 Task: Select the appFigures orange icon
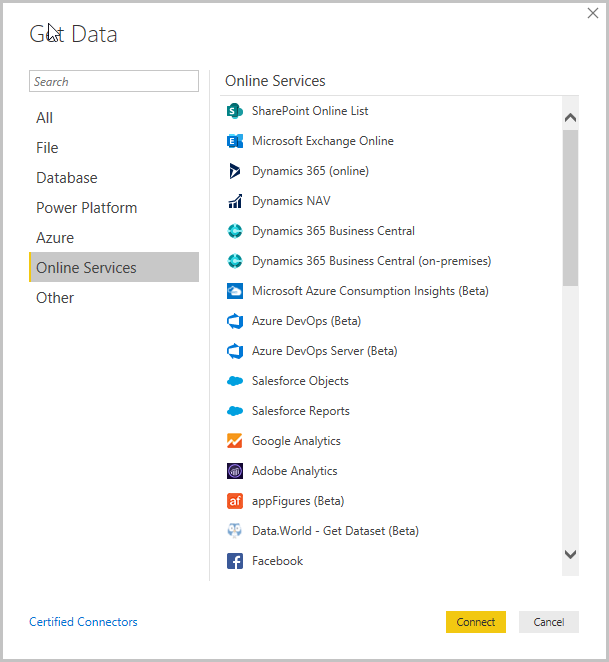tap(235, 501)
